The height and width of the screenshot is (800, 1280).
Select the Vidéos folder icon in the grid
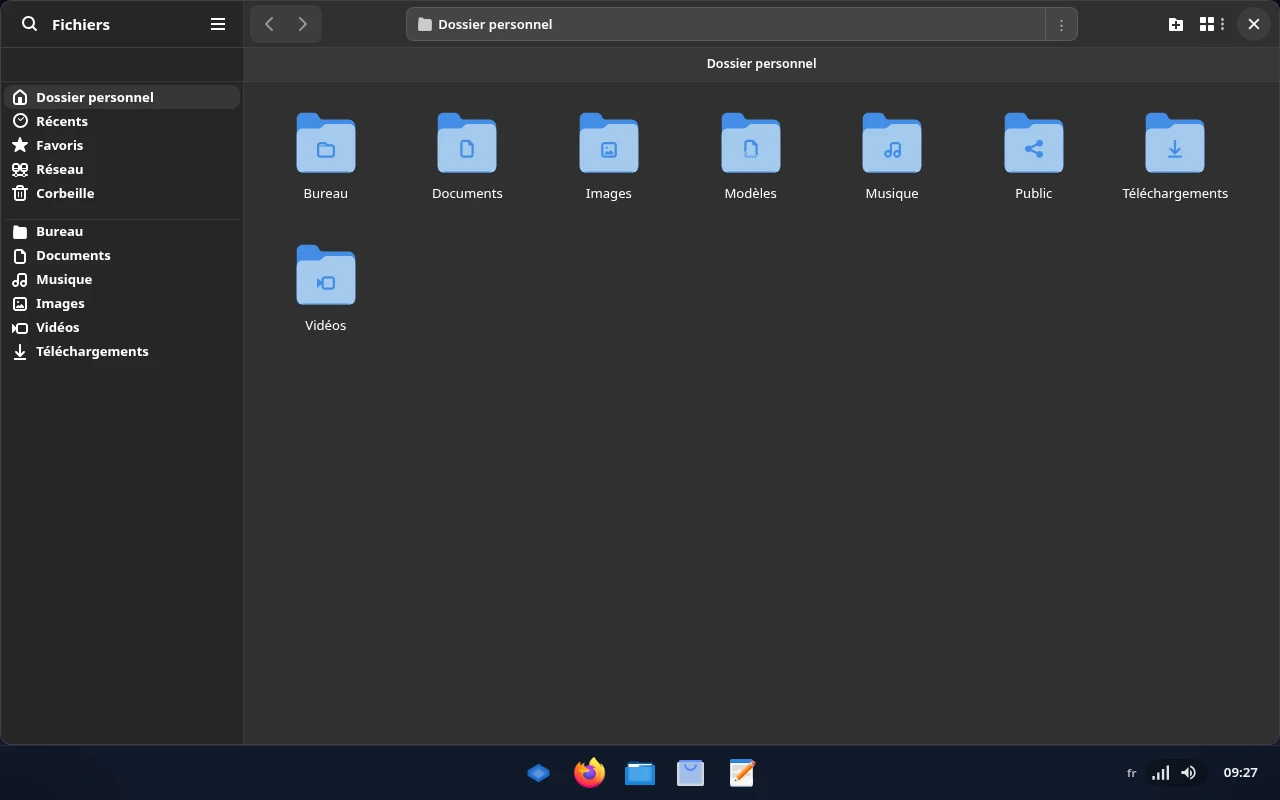coord(326,275)
